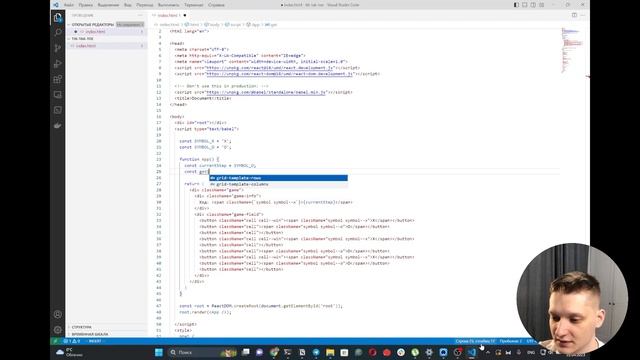Open Explorer panel ellipsis menu

click(x=140, y=15)
